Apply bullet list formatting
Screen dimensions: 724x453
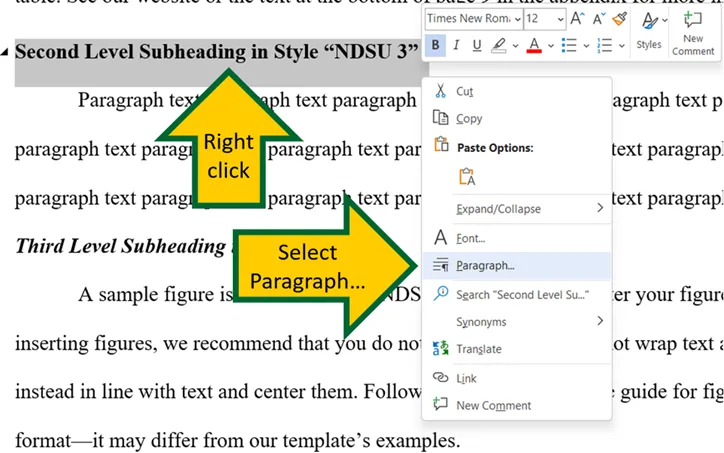coord(568,45)
